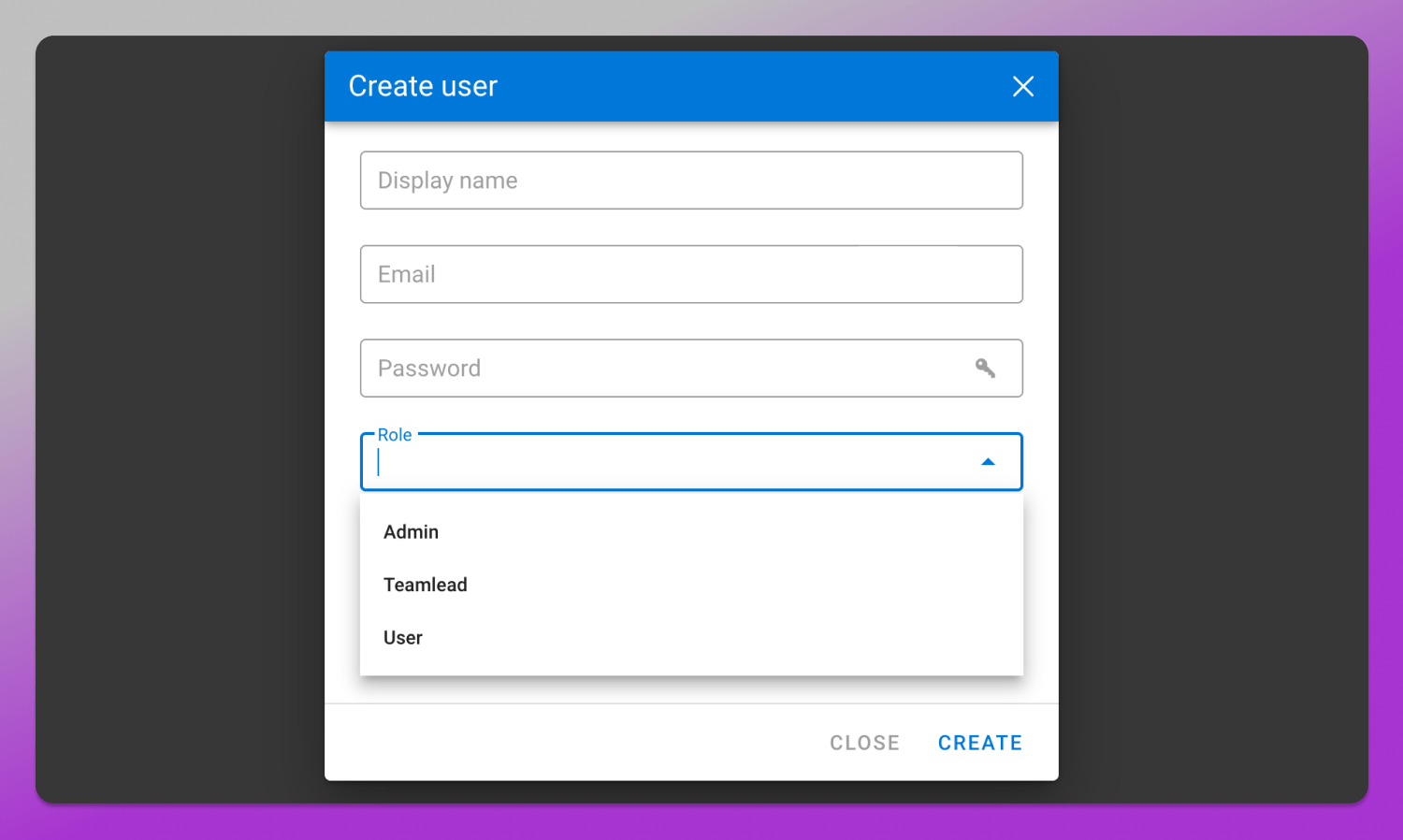1403x840 pixels.
Task: Collapse the Role dropdown arrow
Action: pos(988,462)
